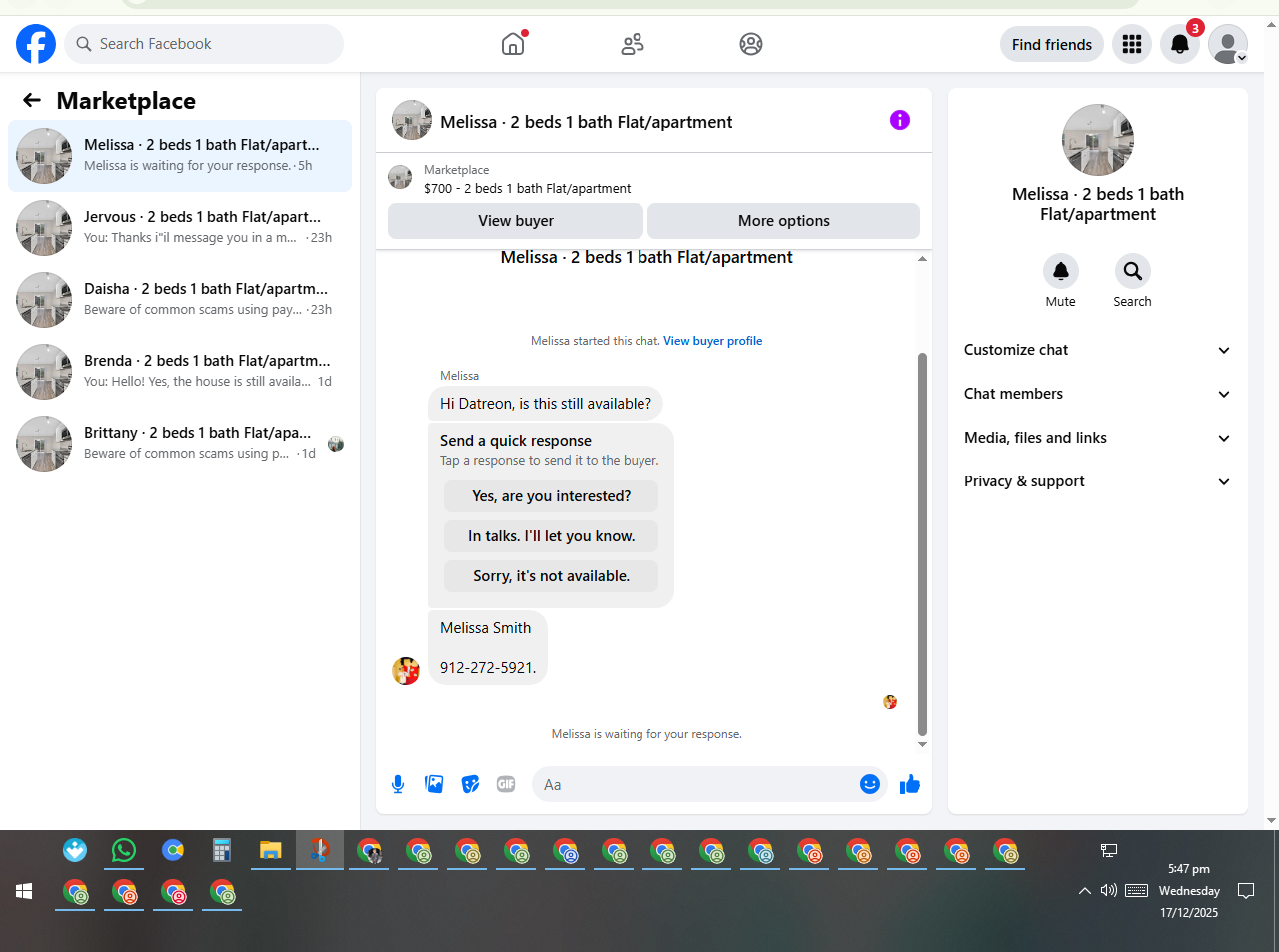Open WhatsApp from the taskbar

[124, 850]
